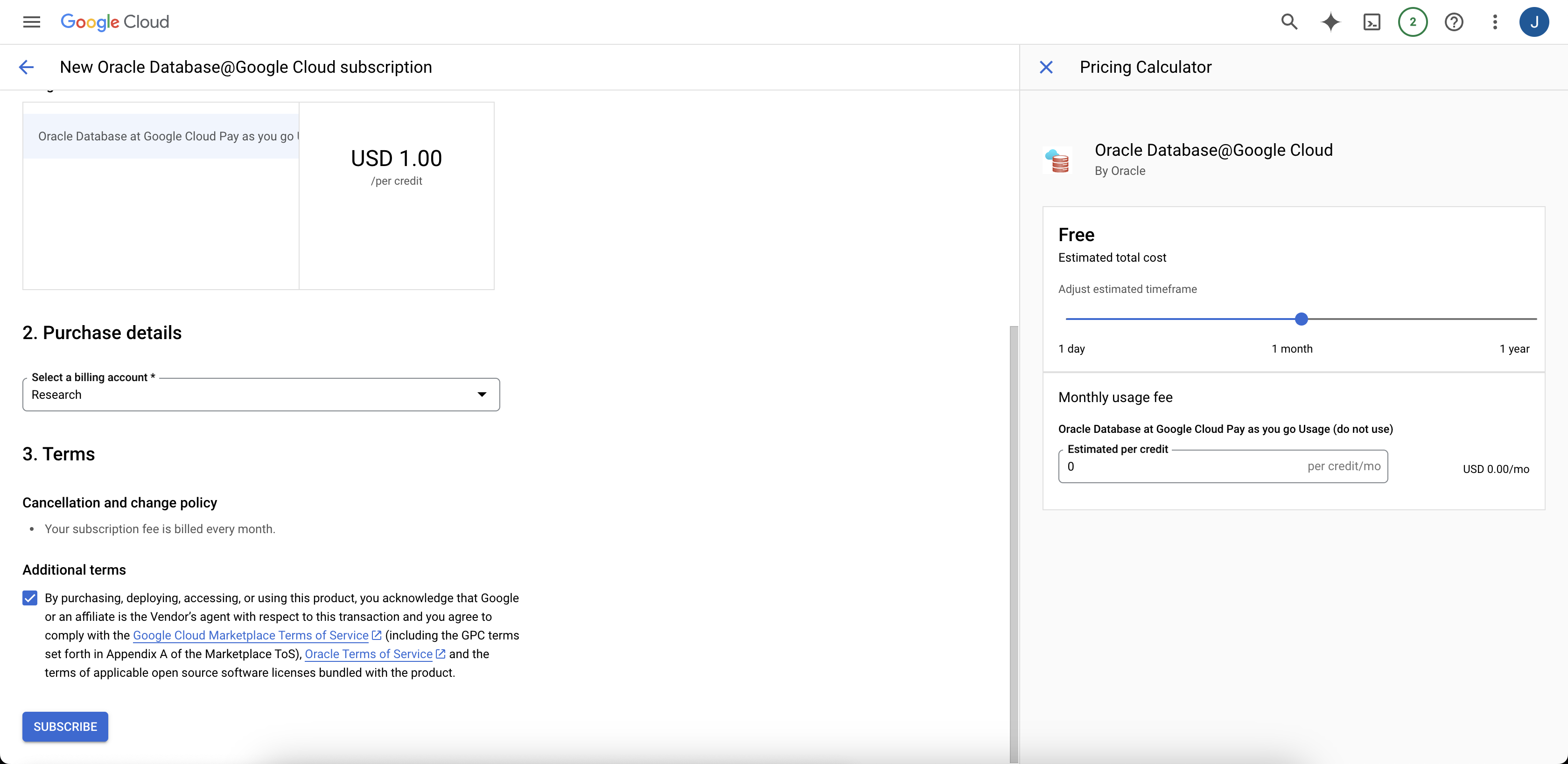Close the Pricing Calculator panel
Viewport: 1568px width, 764px height.
[x=1046, y=67]
